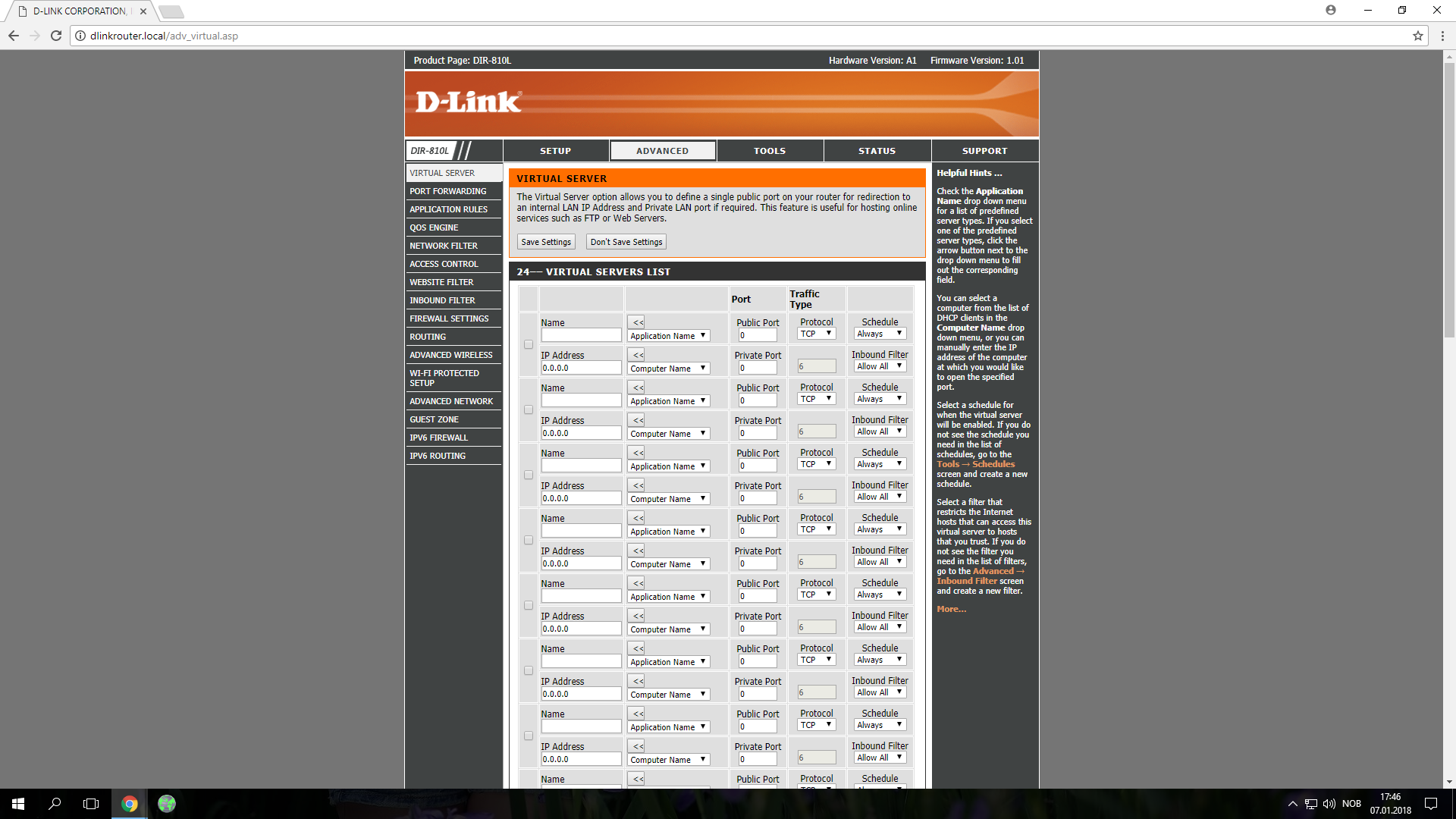Screen dimensions: 1456x819
Task: Open QOS ENGINE in the sidebar
Action: [453, 227]
